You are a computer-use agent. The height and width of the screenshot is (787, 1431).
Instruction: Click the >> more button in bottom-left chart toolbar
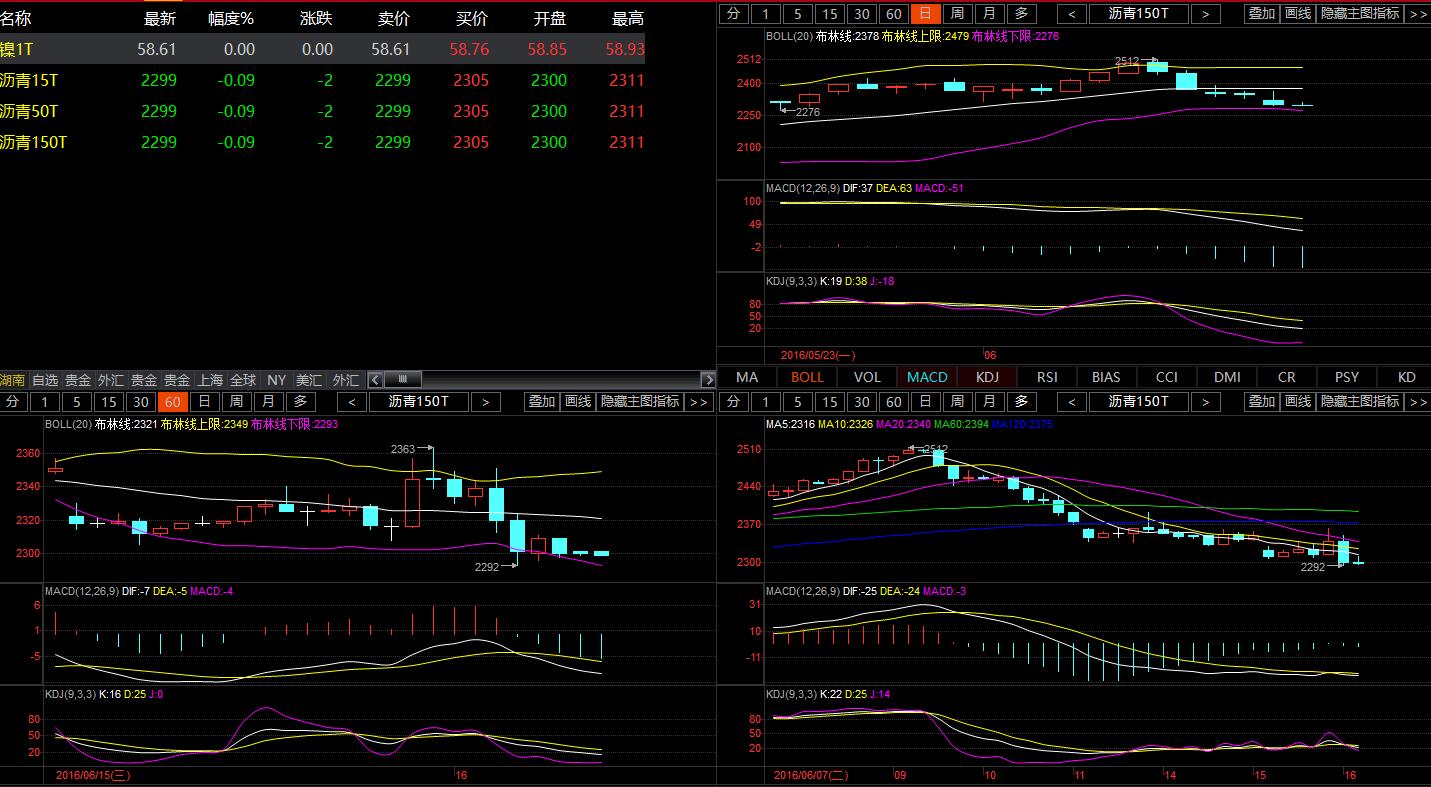(x=698, y=401)
